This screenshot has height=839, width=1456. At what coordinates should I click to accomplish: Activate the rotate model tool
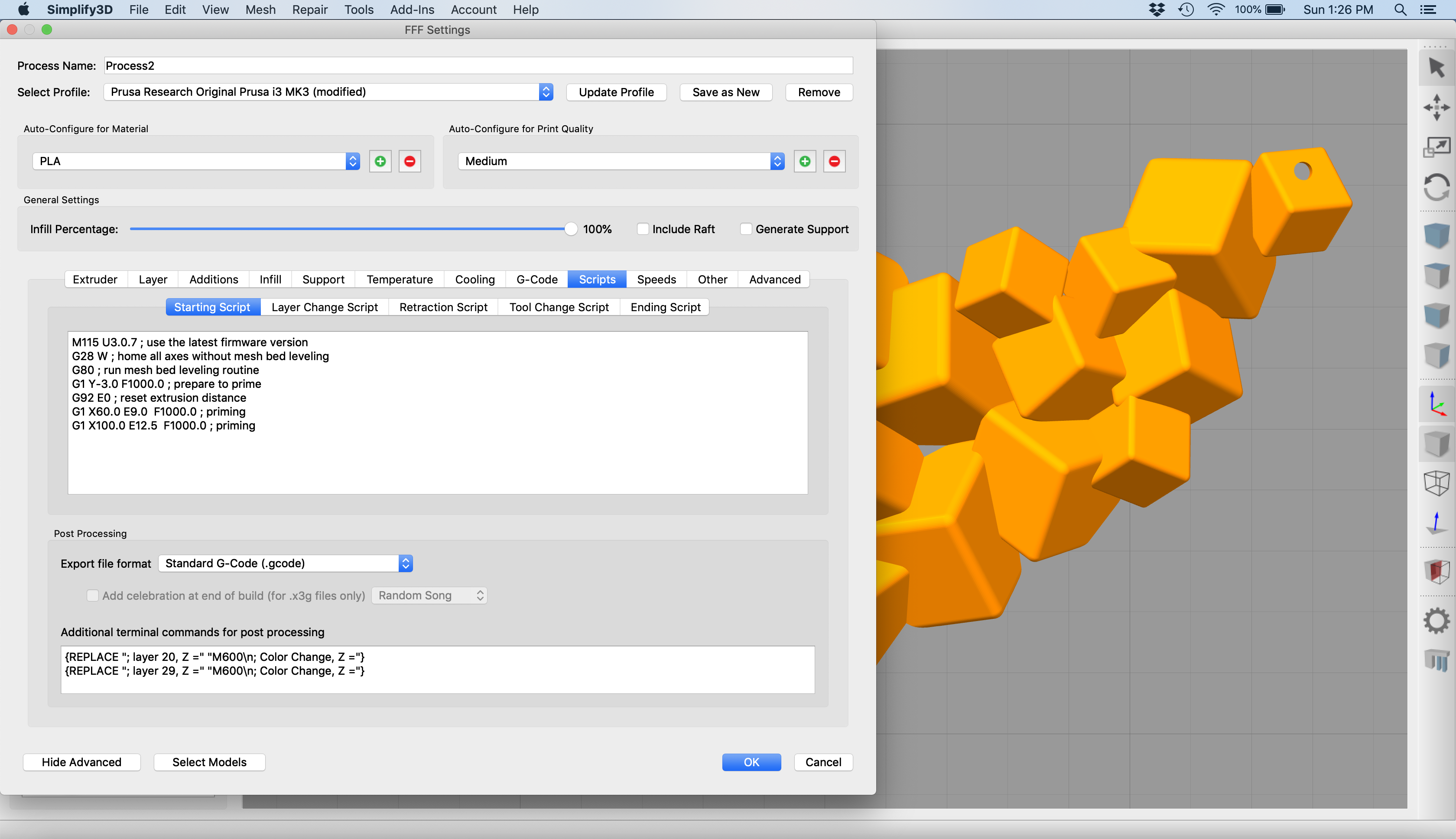pos(1436,187)
